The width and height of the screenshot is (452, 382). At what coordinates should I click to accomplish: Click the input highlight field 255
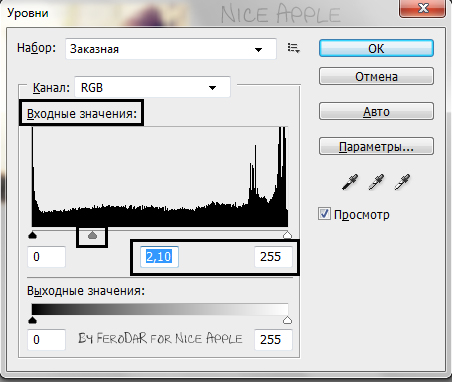[273, 256]
